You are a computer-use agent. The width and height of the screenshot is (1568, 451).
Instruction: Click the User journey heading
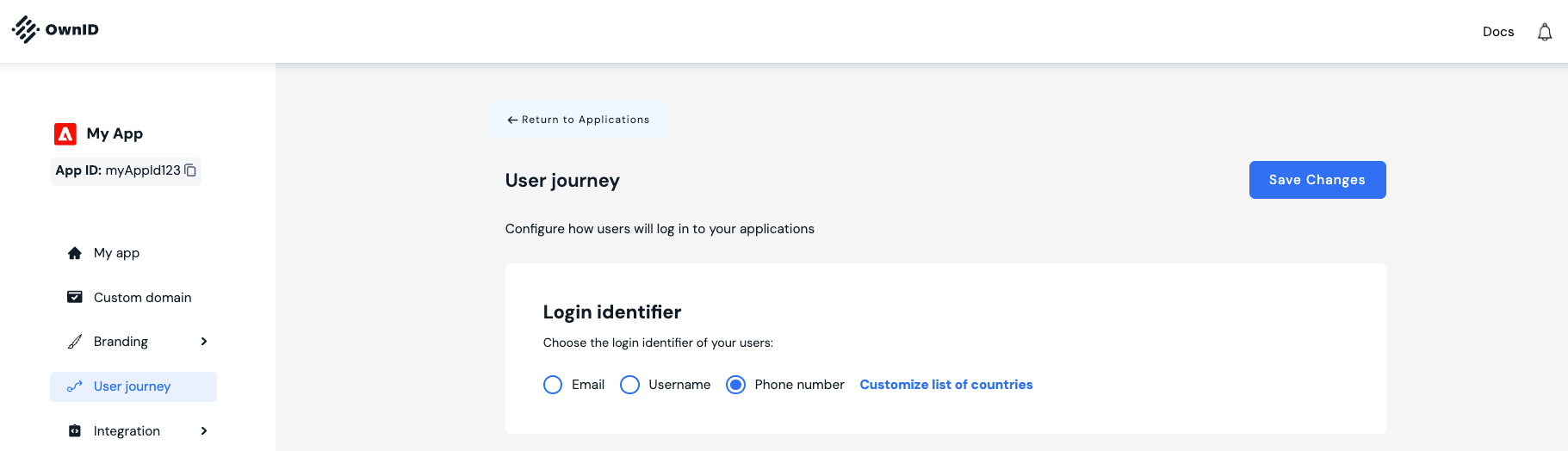click(x=562, y=181)
